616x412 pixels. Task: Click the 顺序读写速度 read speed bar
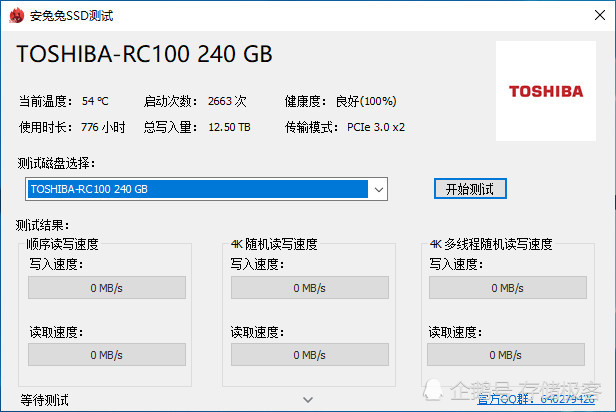point(107,355)
